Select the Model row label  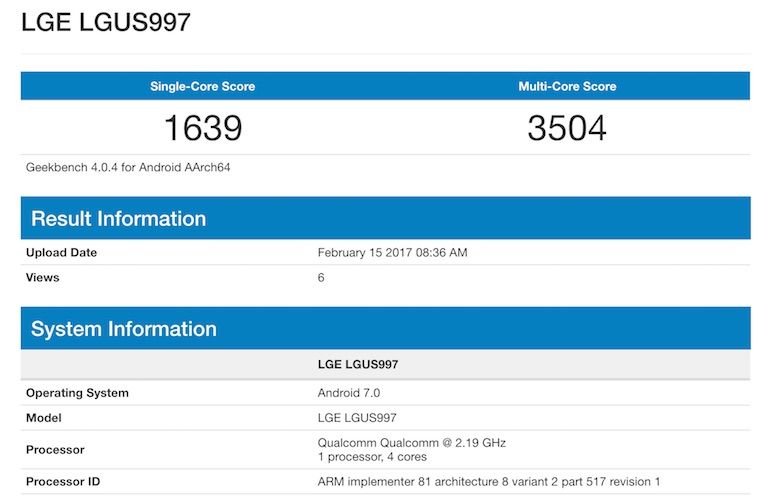[43, 418]
